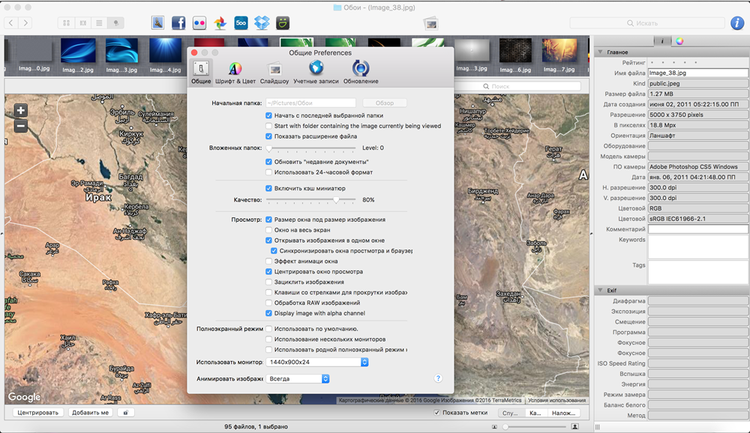Go back with the left arrow button
Image resolution: width=750 pixels, height=433 pixels.
pos(11,22)
